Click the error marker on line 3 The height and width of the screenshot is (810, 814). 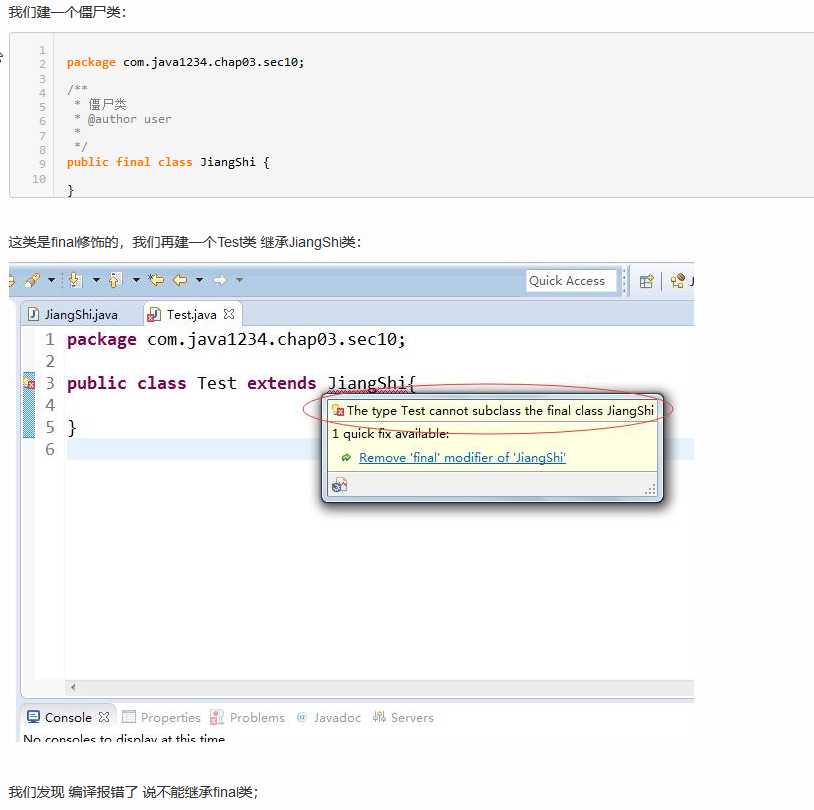click(x=29, y=383)
